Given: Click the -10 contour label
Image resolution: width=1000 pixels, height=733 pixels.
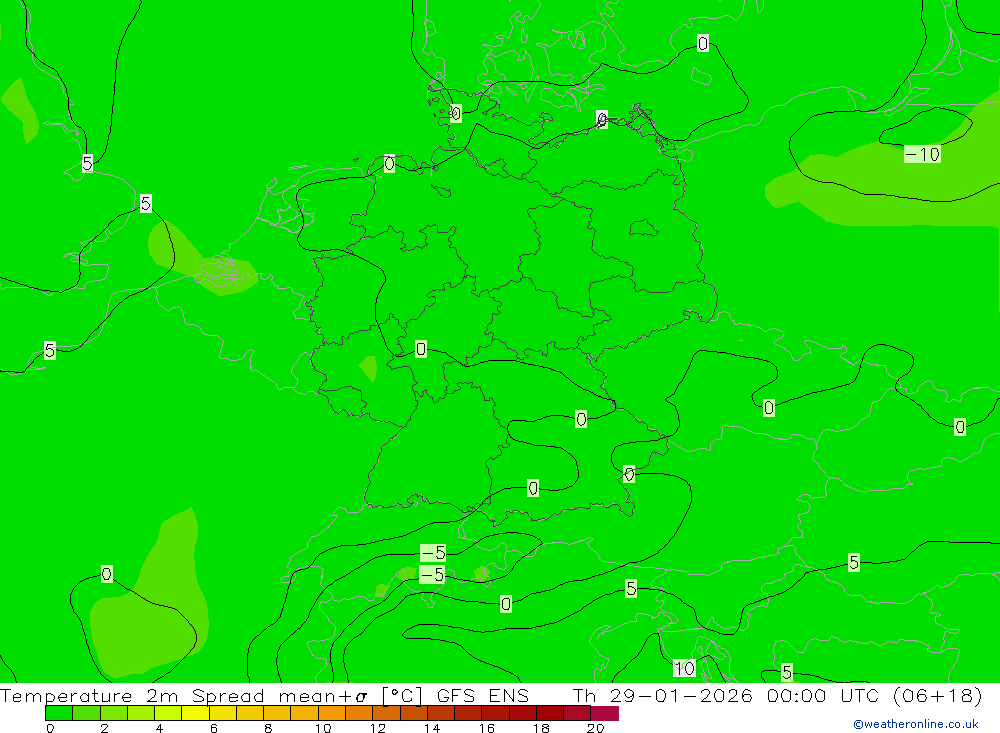Looking at the screenshot, I should pyautogui.click(x=922, y=154).
